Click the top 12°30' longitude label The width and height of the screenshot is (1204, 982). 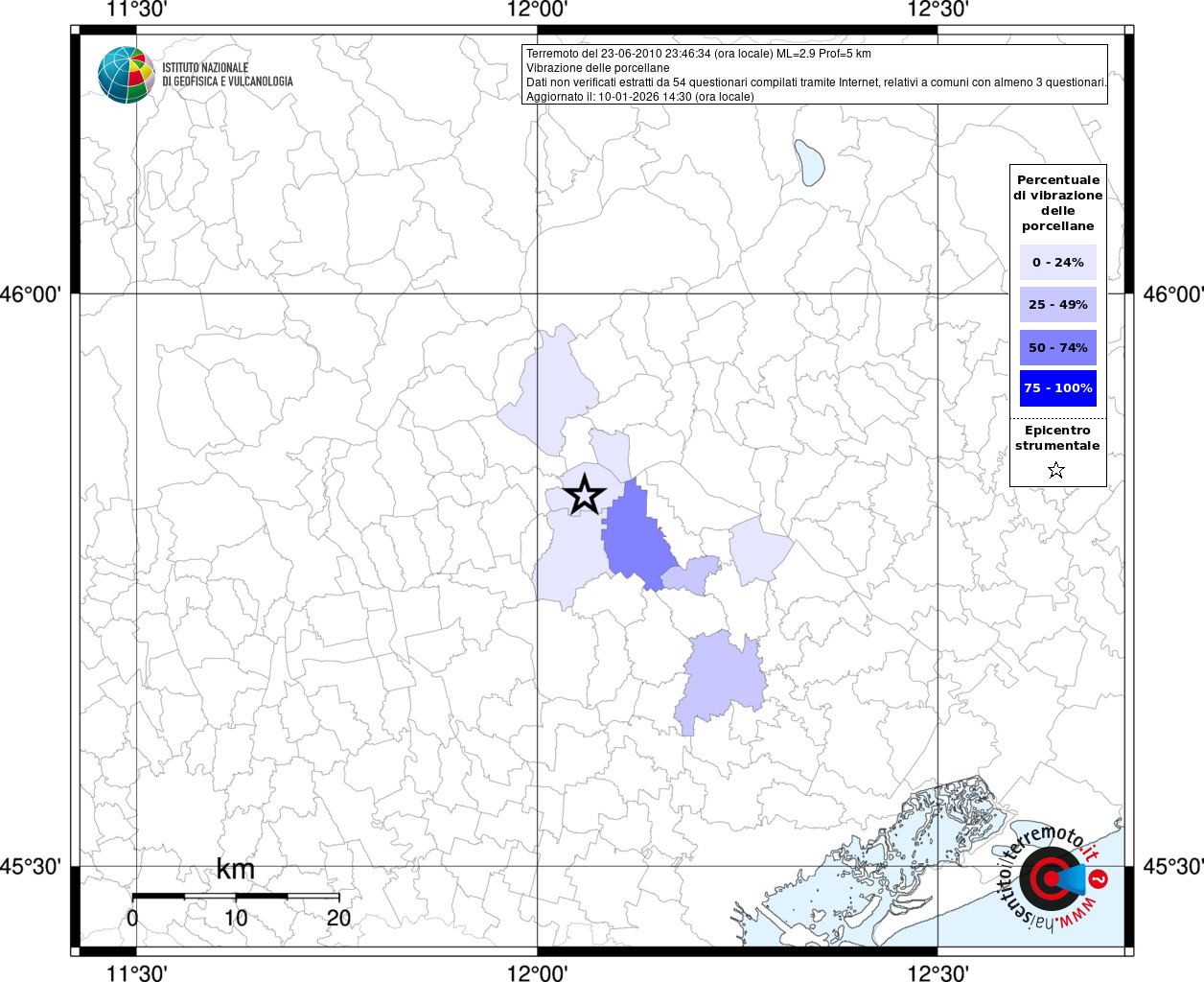[938, 11]
